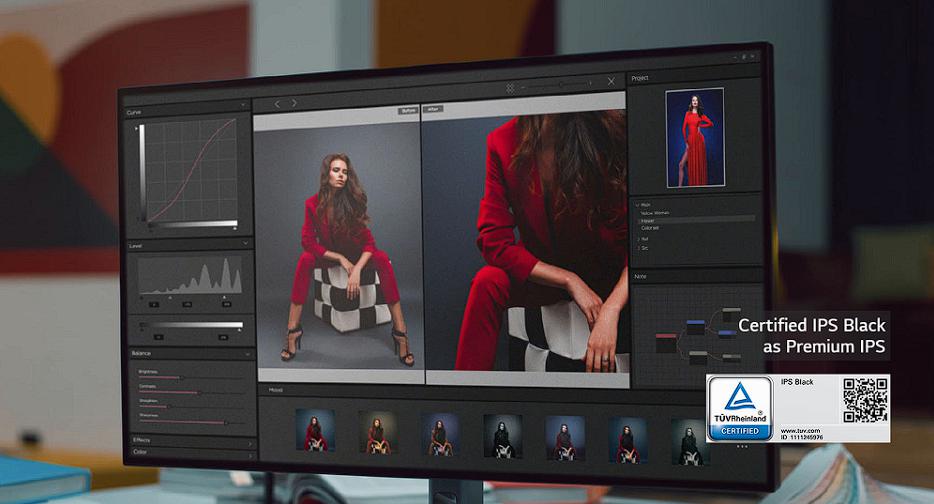This screenshot has width=934, height=504.
Task: Select the red node in Note graph
Action: click(x=666, y=343)
